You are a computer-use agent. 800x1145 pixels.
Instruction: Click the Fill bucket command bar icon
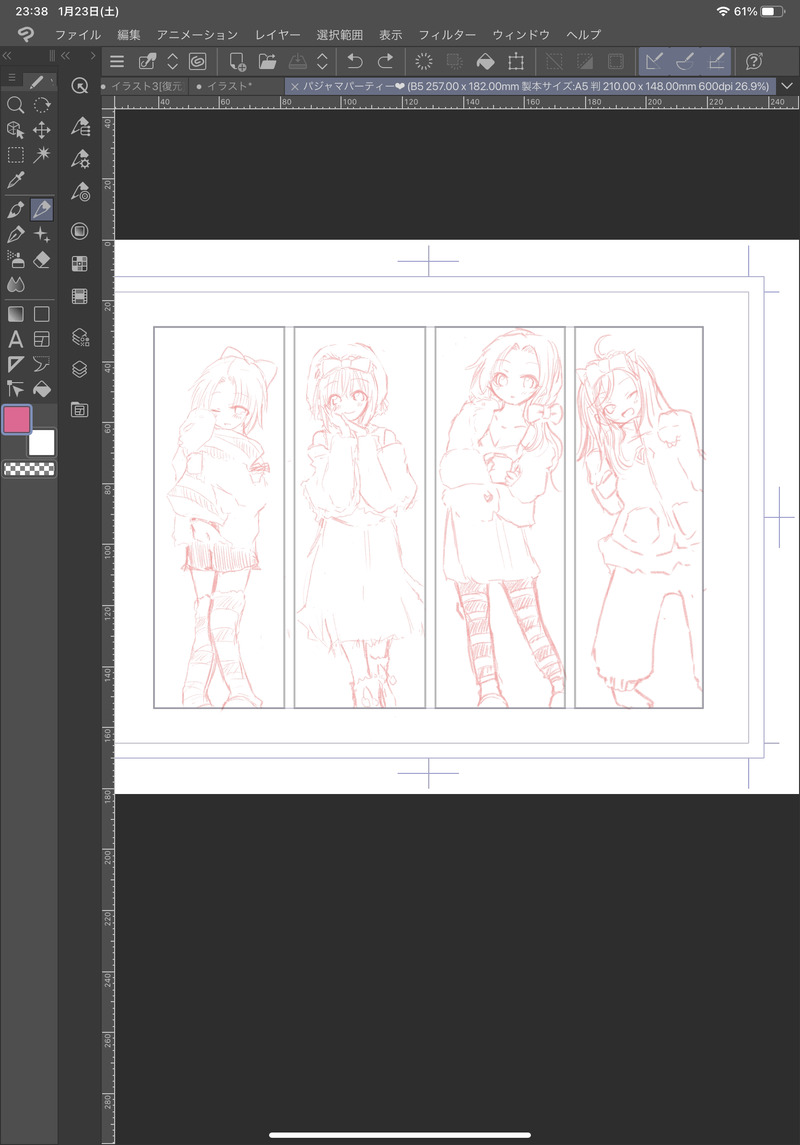(x=485, y=61)
